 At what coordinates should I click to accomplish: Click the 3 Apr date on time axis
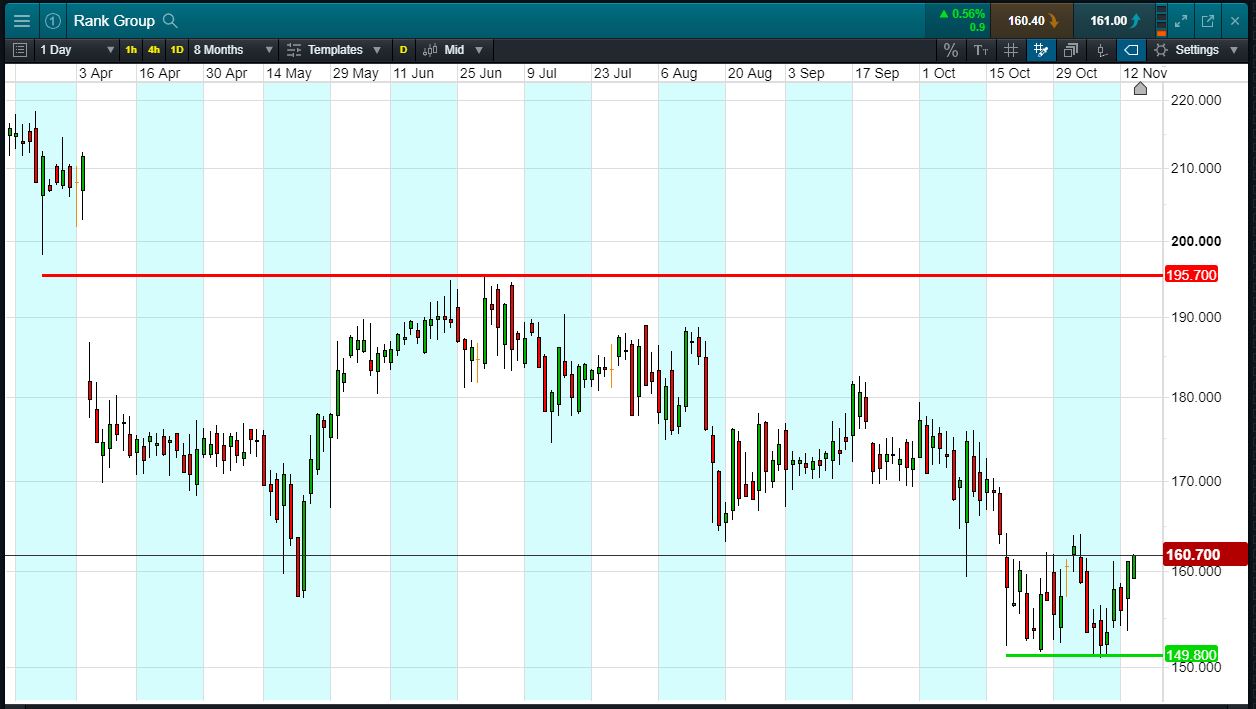coord(95,73)
